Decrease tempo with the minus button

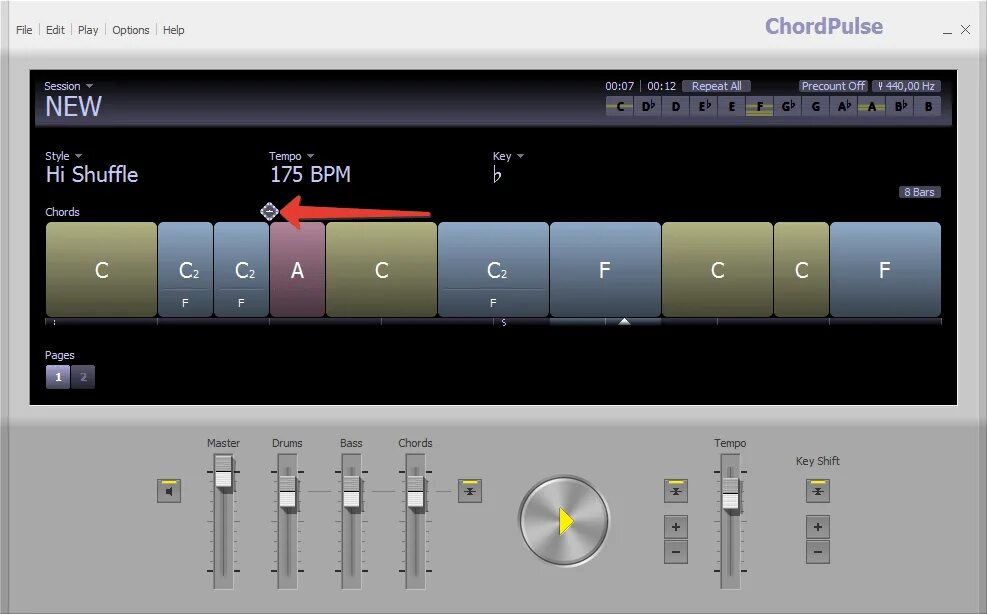click(675, 552)
